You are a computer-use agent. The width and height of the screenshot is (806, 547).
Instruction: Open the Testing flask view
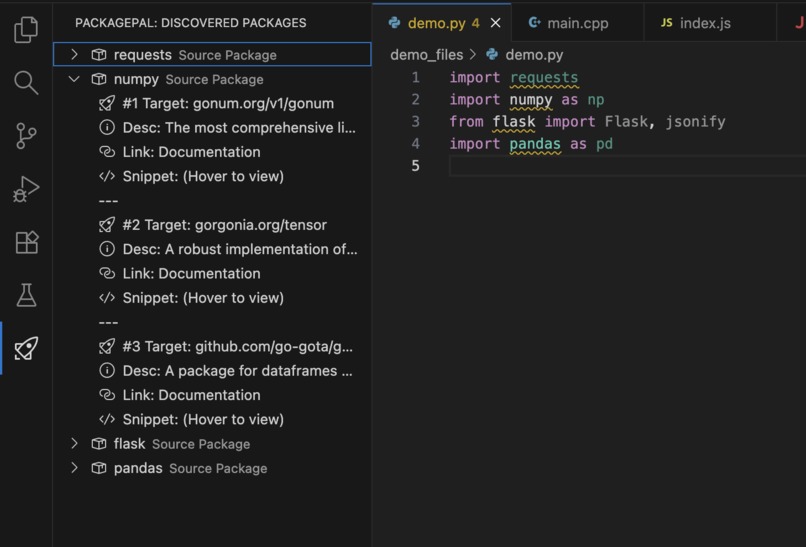click(x=26, y=295)
